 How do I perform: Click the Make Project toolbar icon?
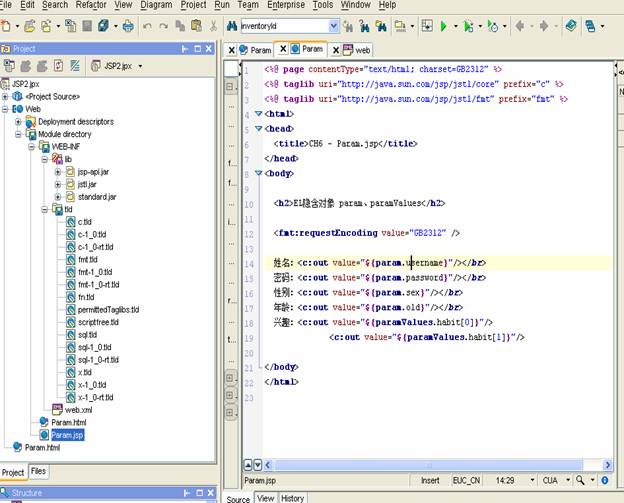pyautogui.click(x=400, y=26)
